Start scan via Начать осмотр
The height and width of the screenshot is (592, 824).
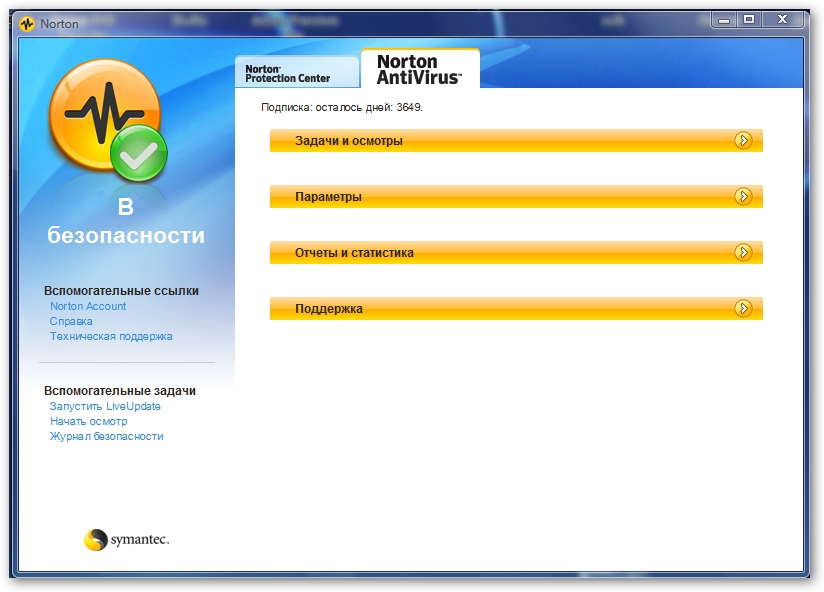[88, 421]
